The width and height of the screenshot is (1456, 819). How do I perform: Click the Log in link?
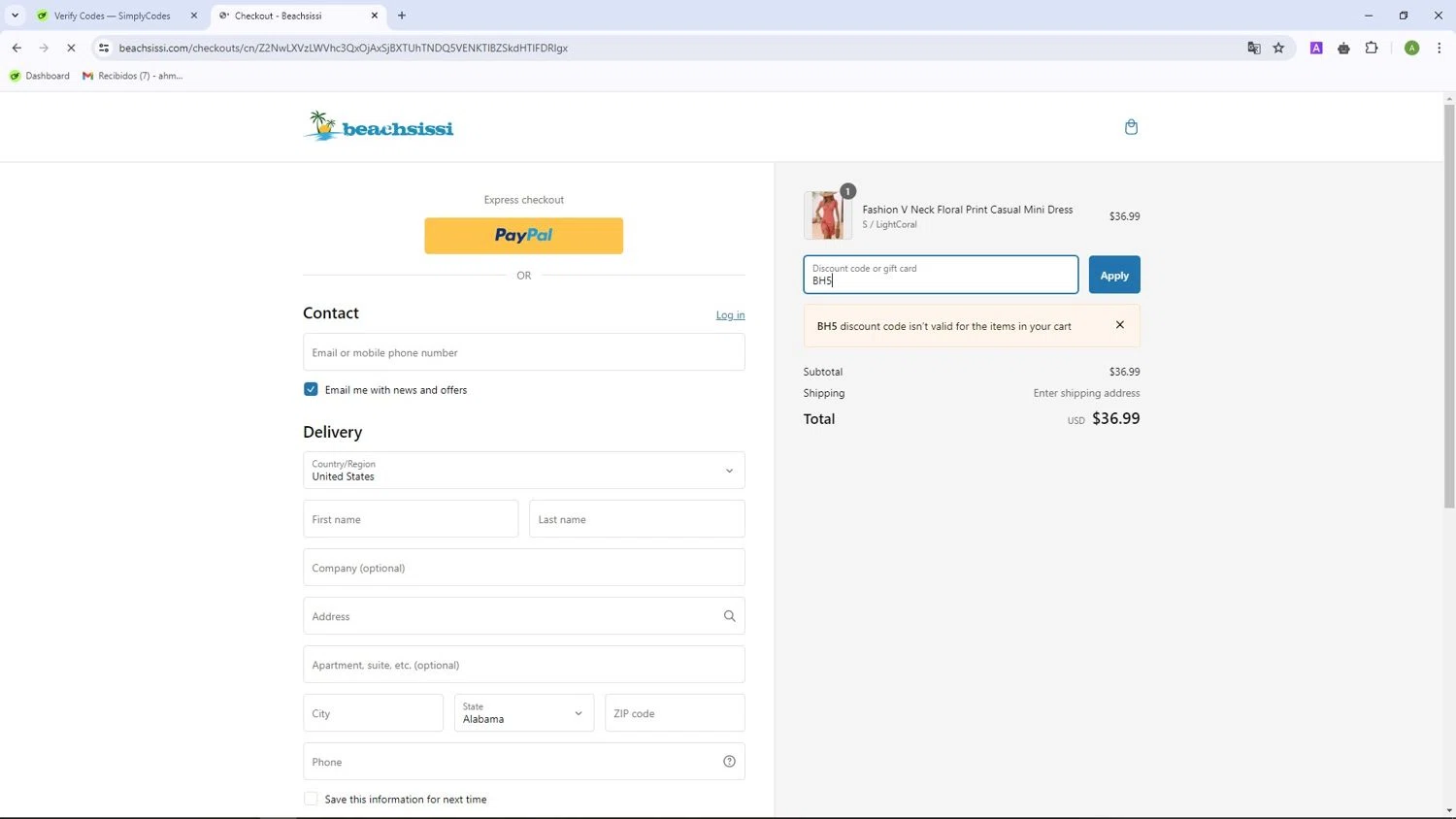pos(731,315)
